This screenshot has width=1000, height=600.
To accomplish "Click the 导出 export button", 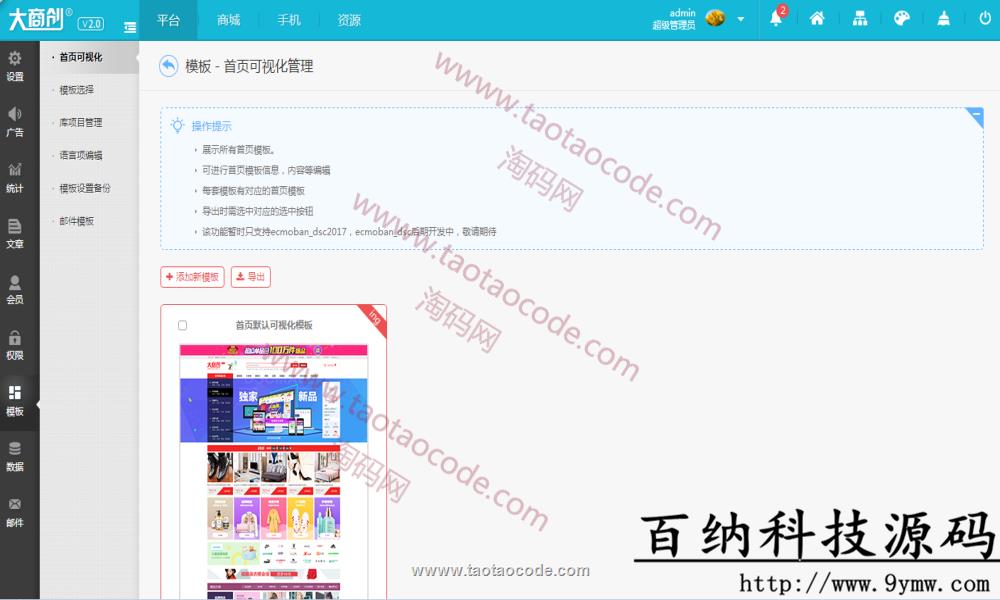I will tap(250, 277).
